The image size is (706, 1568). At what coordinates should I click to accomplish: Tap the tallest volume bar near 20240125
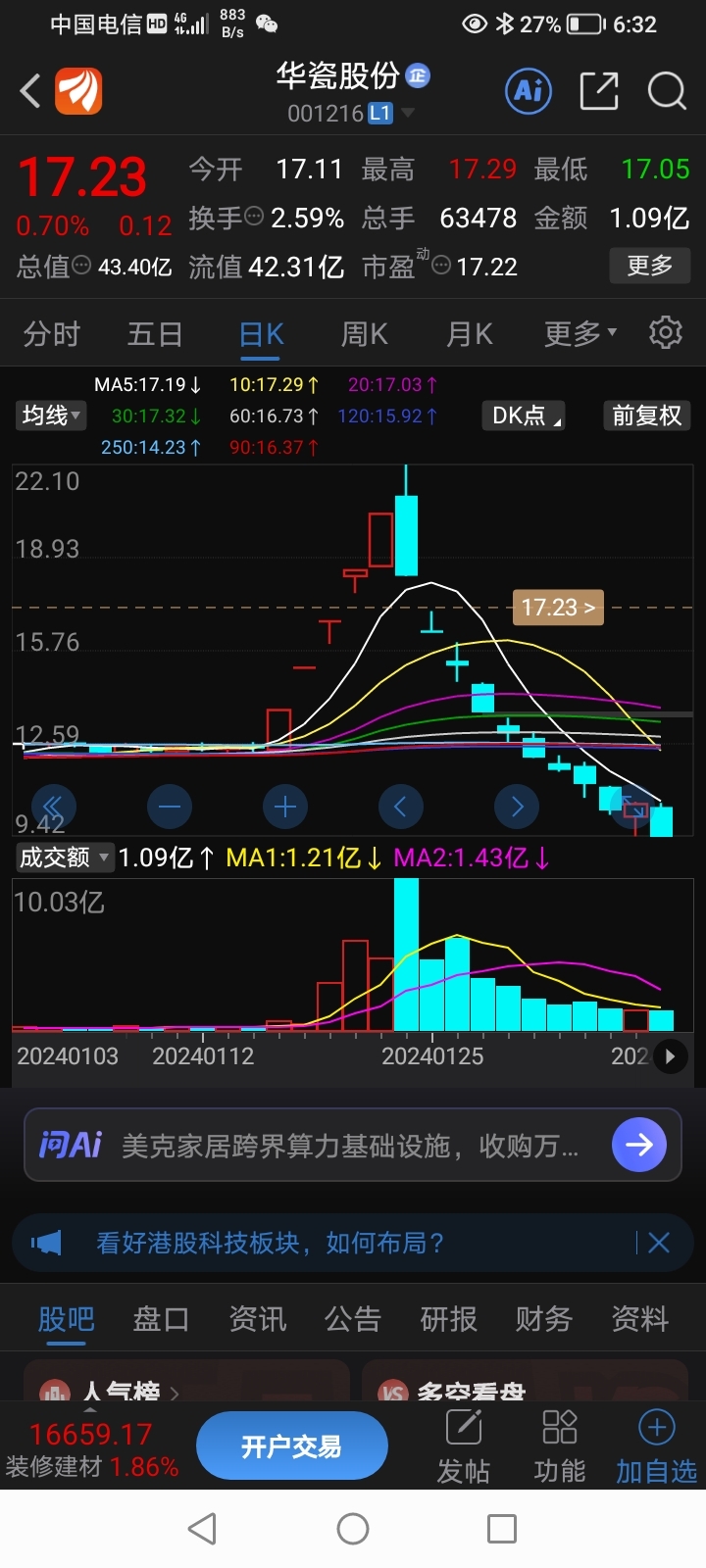pos(406,955)
